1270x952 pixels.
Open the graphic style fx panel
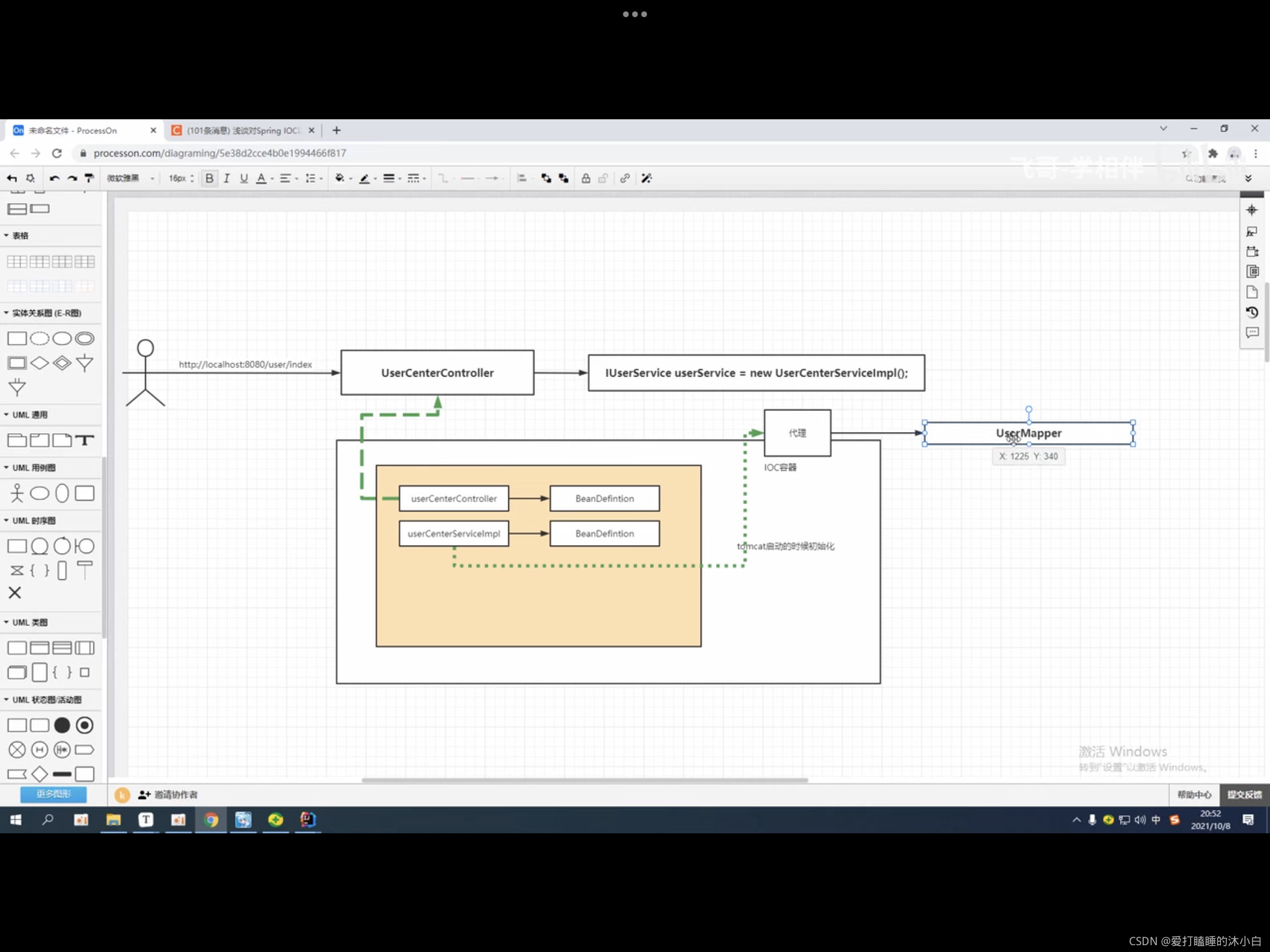coord(1252,231)
